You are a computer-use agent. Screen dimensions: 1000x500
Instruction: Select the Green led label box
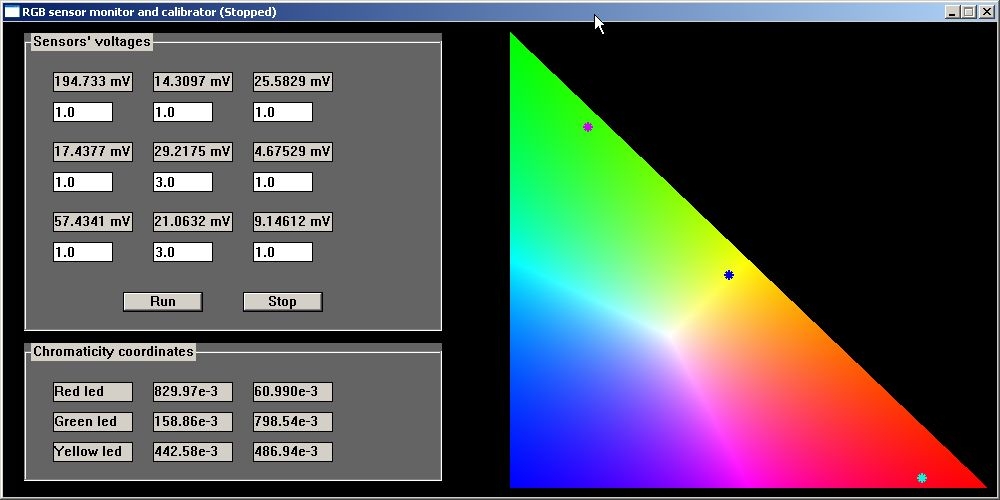click(93, 422)
